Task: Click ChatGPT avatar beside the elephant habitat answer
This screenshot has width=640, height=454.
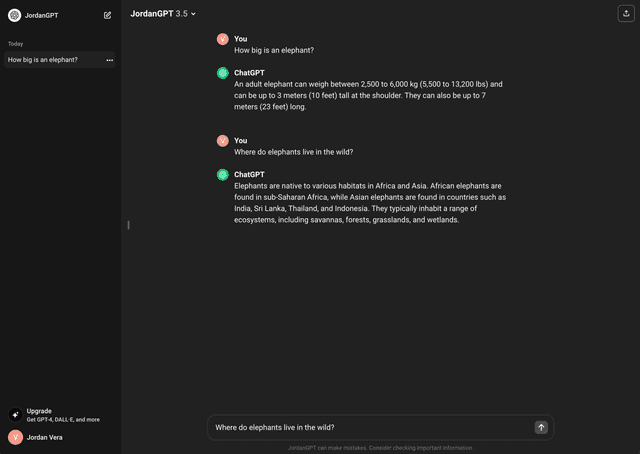Action: pyautogui.click(x=223, y=174)
